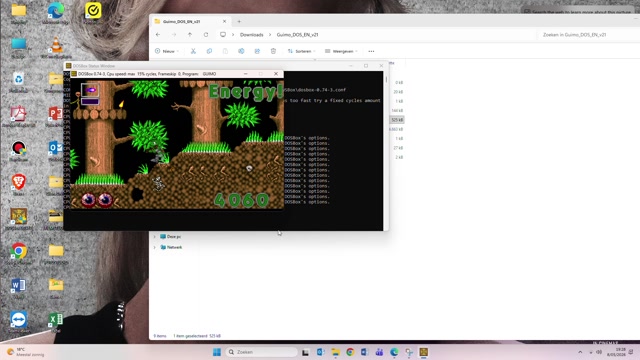The image size is (640, 360).
Task: Open Excel desktop shortcut
Action: coord(56,320)
